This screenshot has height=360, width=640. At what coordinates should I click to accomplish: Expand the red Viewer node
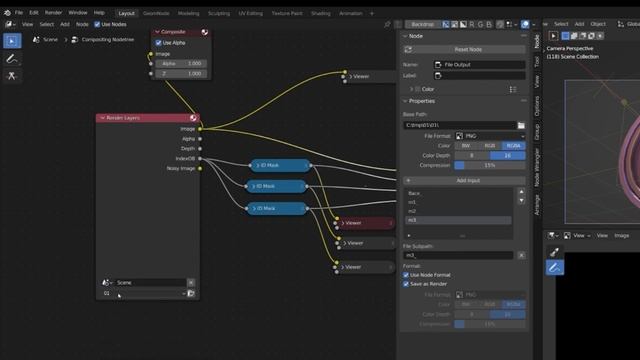pos(343,223)
